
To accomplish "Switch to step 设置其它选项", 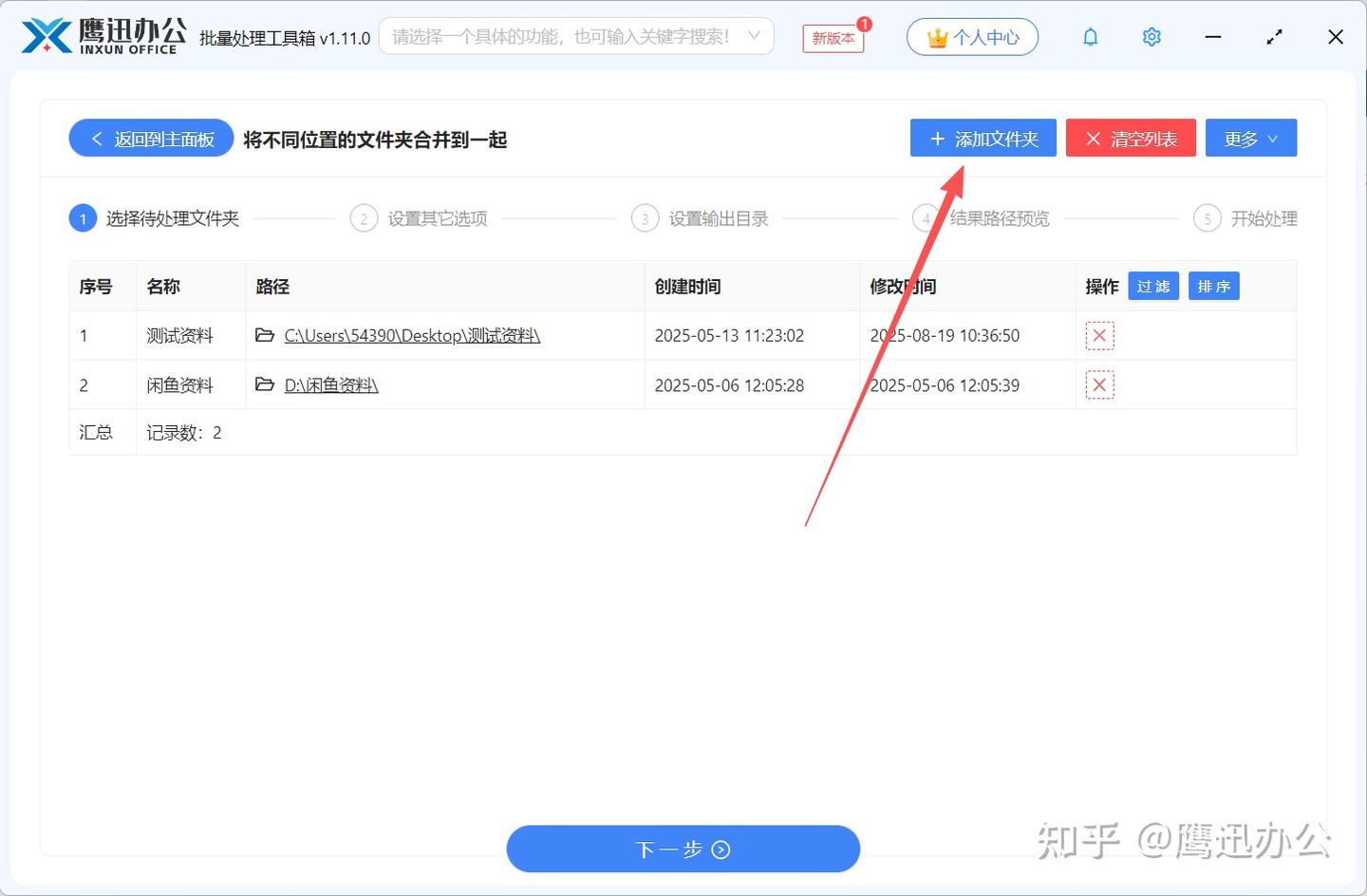I will point(419,217).
